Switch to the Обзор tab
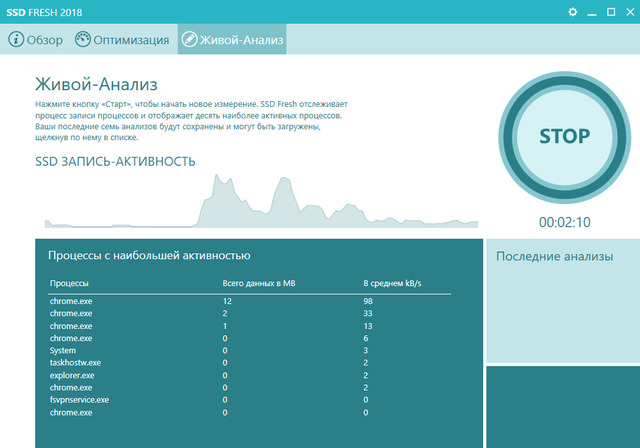Viewport: 640px width, 448px height. [x=42, y=40]
